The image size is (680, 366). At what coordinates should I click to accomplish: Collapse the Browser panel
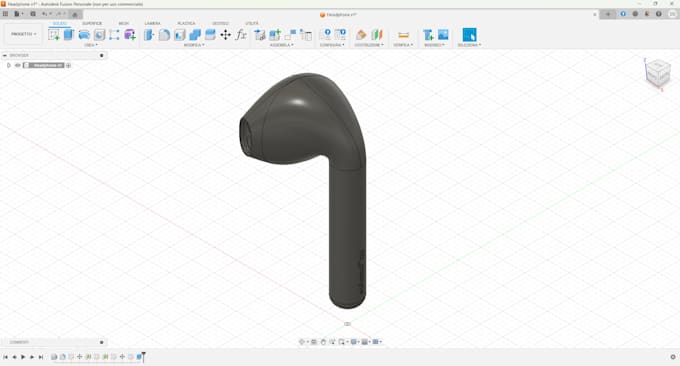click(5, 56)
